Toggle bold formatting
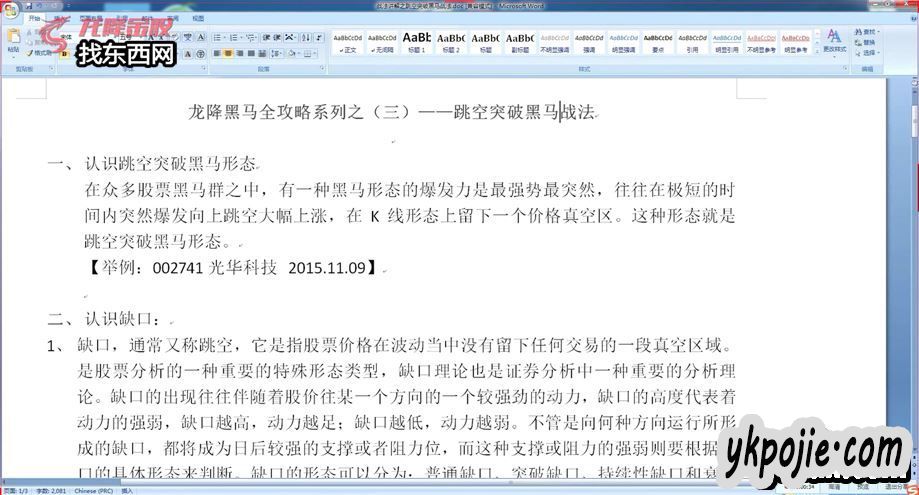Screen dimensions: 919x495 click(62, 53)
